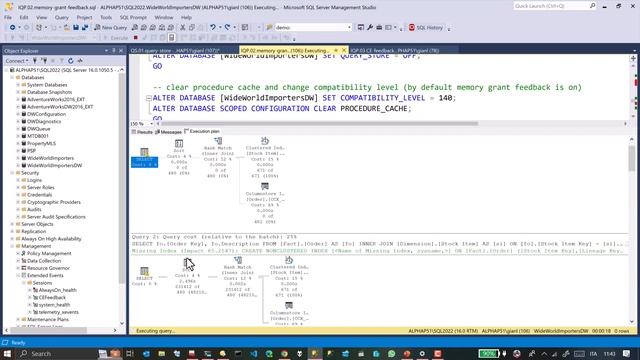Screen dimensions: 640x360
Task: Click the red Cancel Executing Query icon
Action: click(136, 38)
